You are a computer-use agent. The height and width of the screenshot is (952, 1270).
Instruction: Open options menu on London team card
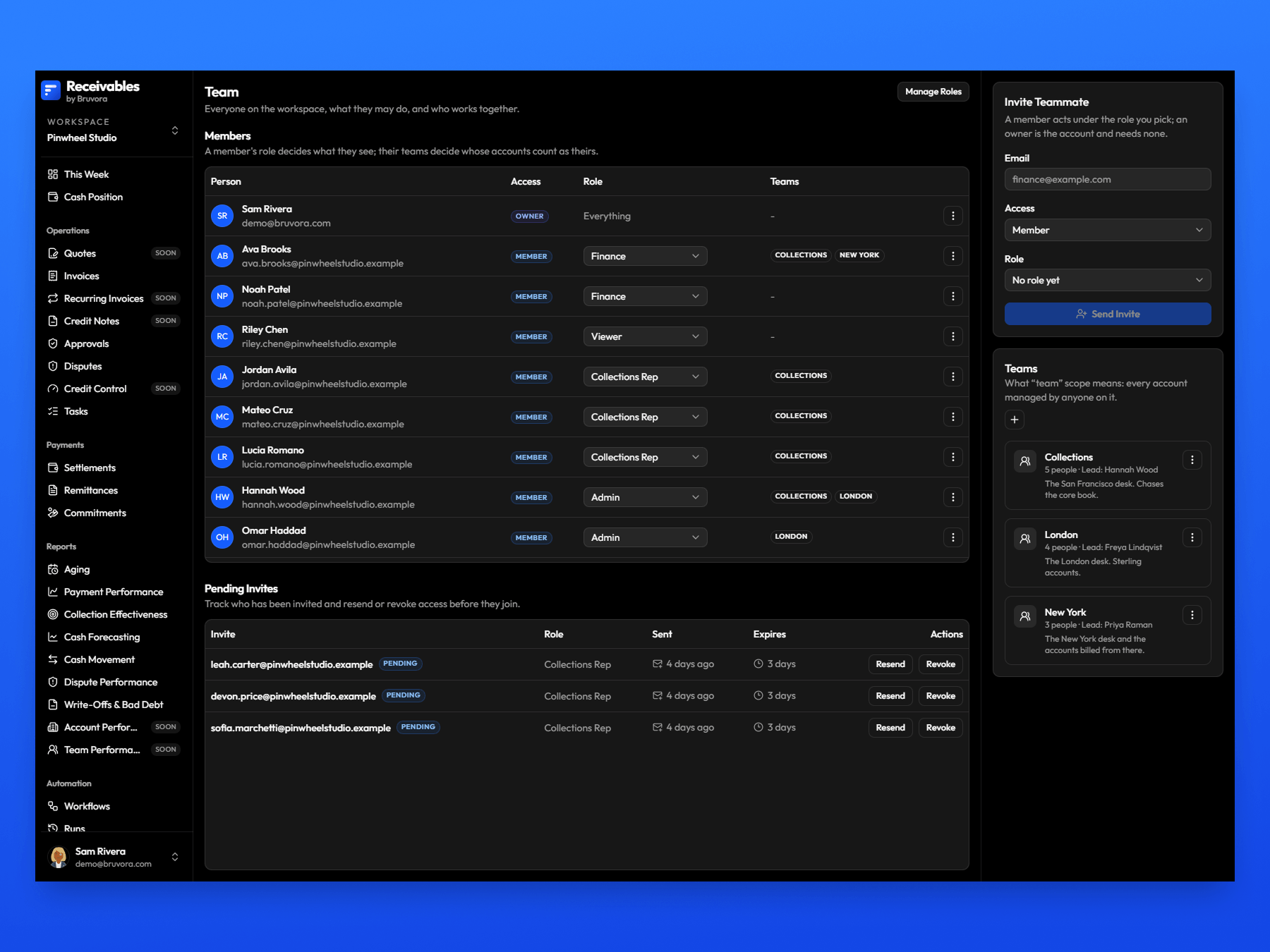coord(1192,537)
